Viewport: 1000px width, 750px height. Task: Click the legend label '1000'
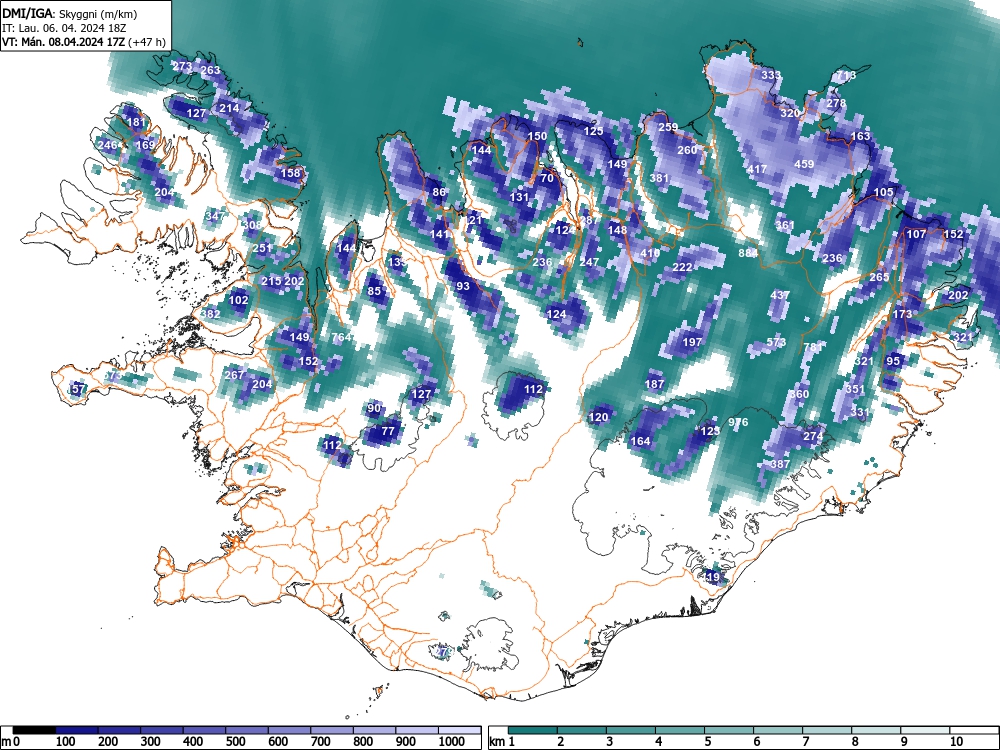[452, 741]
